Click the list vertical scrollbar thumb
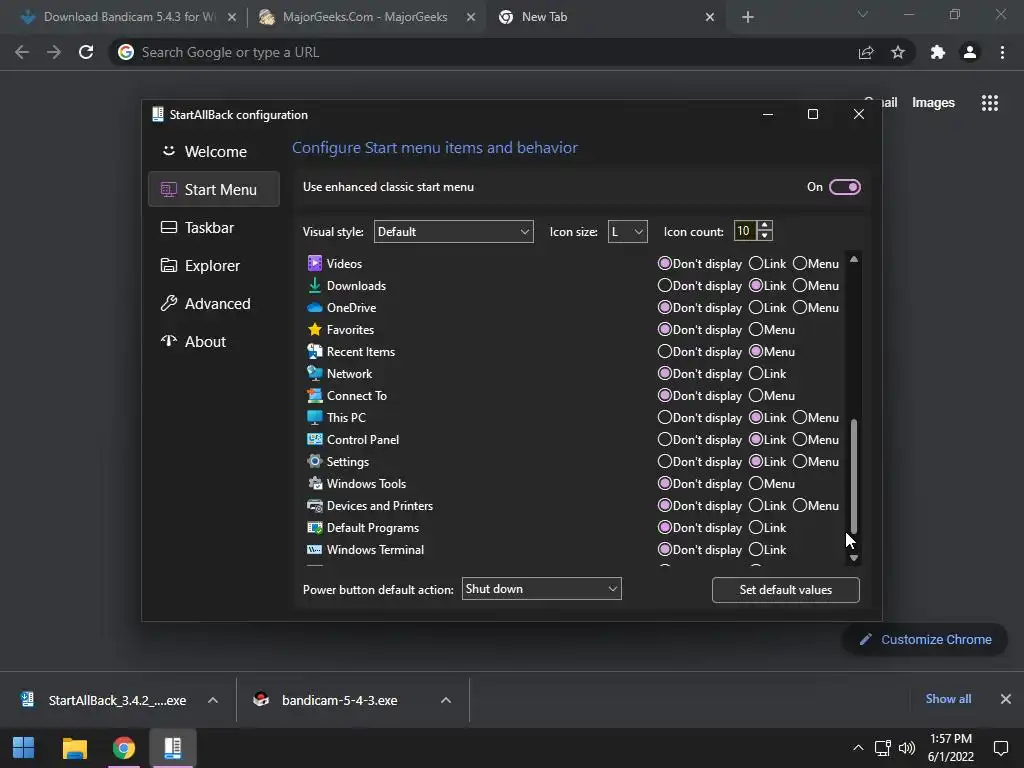Image resolution: width=1024 pixels, height=768 pixels. click(854, 477)
